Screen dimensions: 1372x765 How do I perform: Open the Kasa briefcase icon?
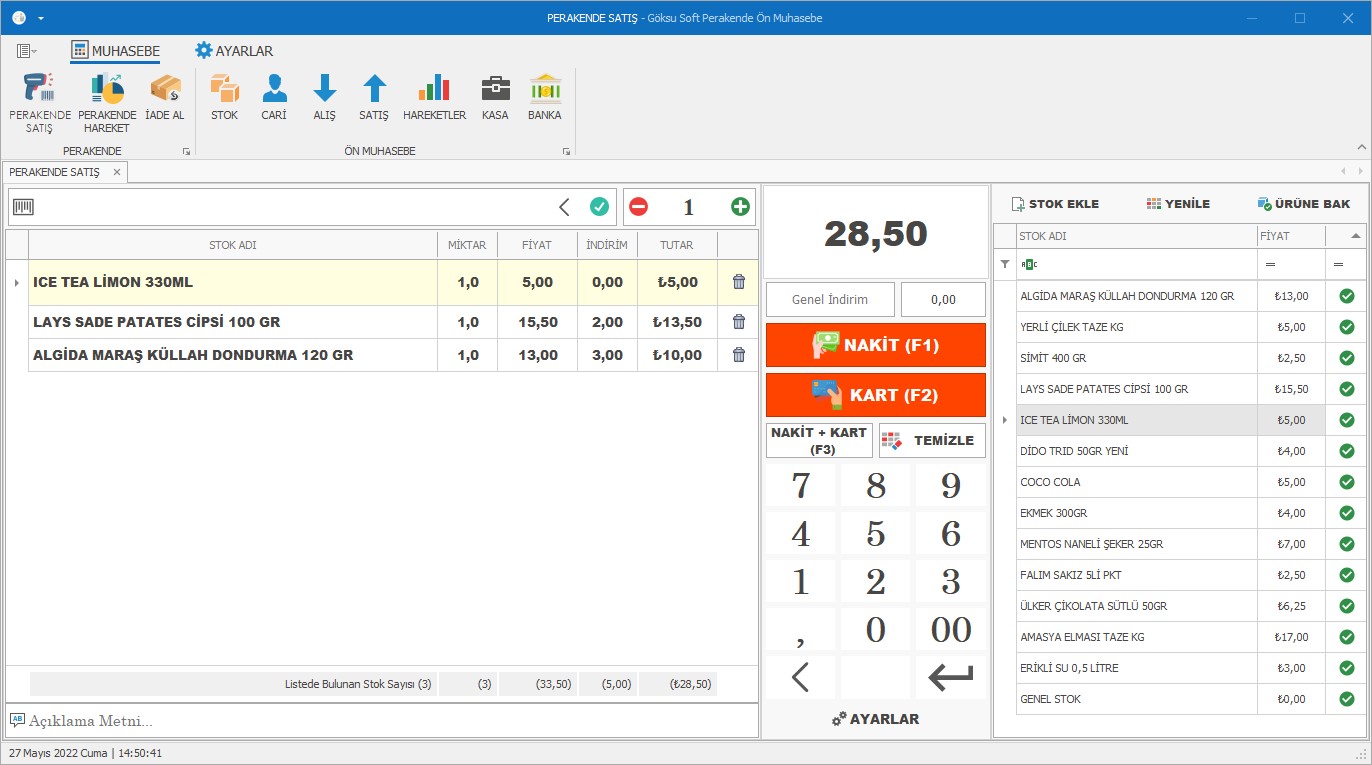(495, 98)
